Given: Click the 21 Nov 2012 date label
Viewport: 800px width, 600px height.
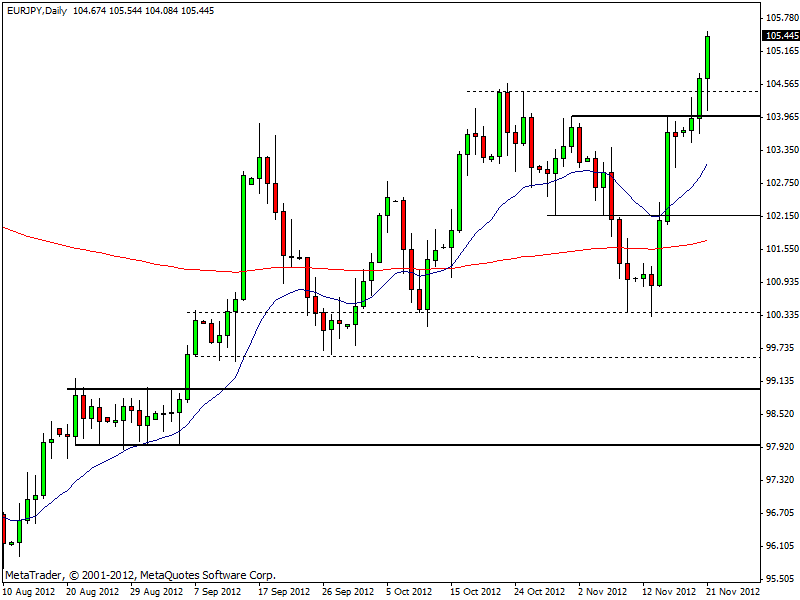Looking at the screenshot, I should click(x=731, y=590).
